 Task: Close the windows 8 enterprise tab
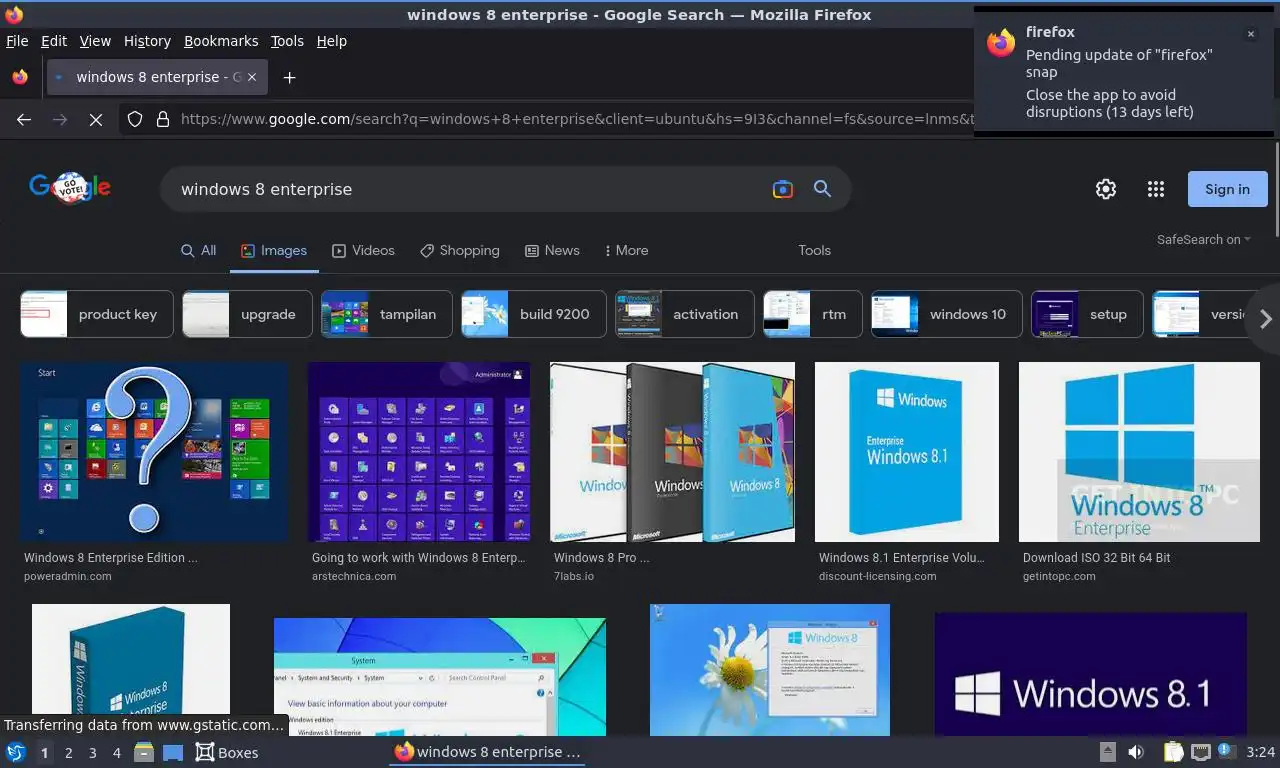tap(251, 77)
